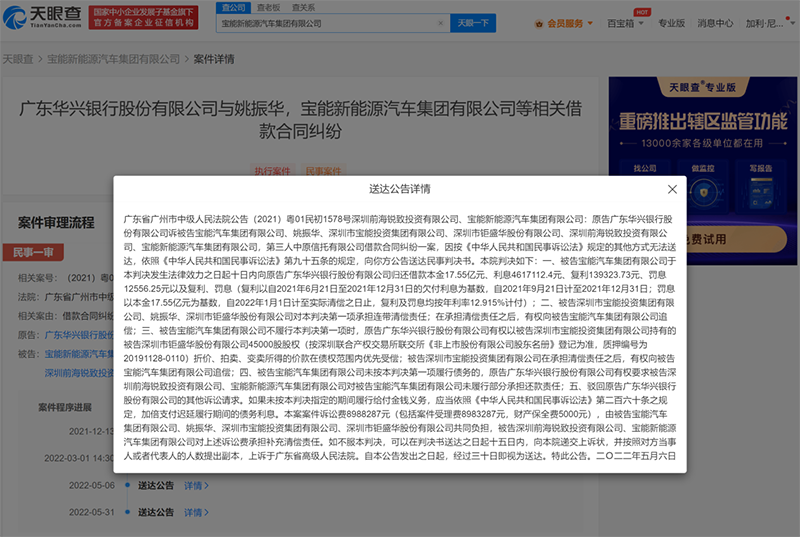
Task: Select the 查公司 search tab
Action: pyautogui.click(x=234, y=8)
